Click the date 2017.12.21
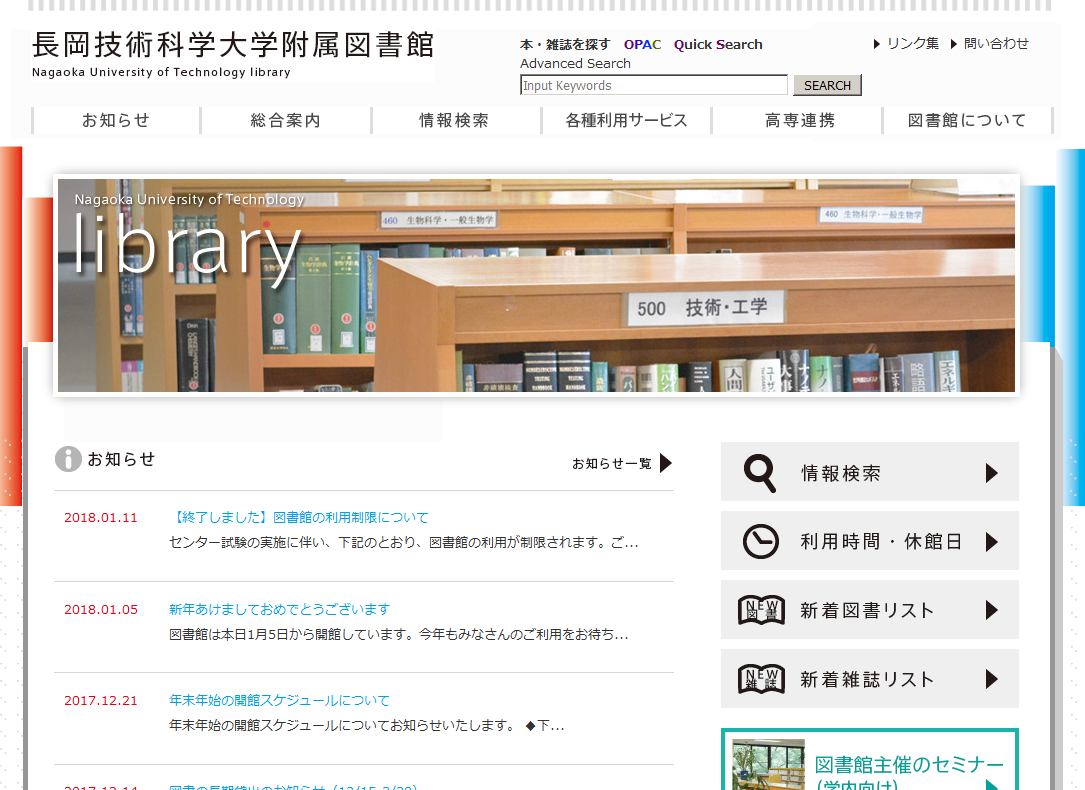Viewport: 1085px width, 790px height. [101, 701]
